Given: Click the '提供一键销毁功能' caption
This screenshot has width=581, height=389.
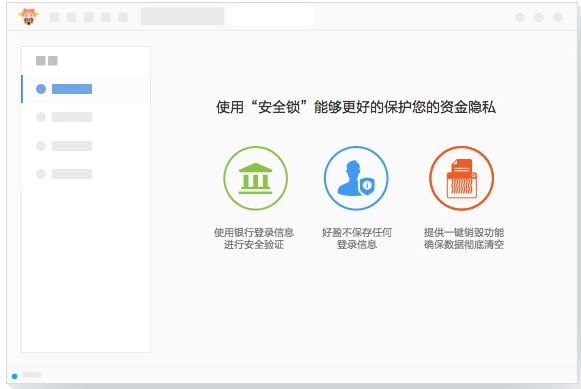Looking at the screenshot, I should click(464, 232).
